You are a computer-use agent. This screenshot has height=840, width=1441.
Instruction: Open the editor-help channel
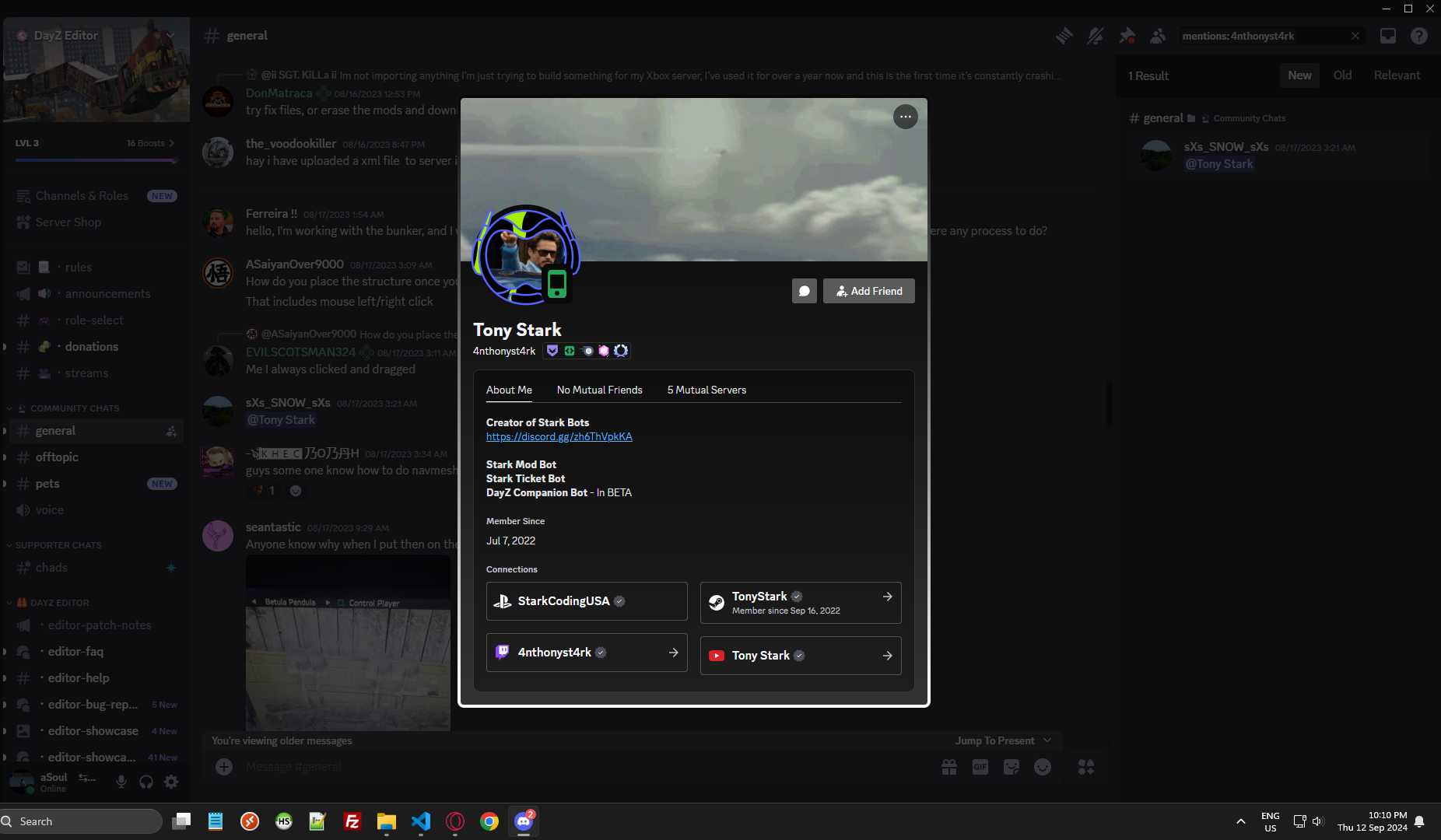click(x=96, y=678)
